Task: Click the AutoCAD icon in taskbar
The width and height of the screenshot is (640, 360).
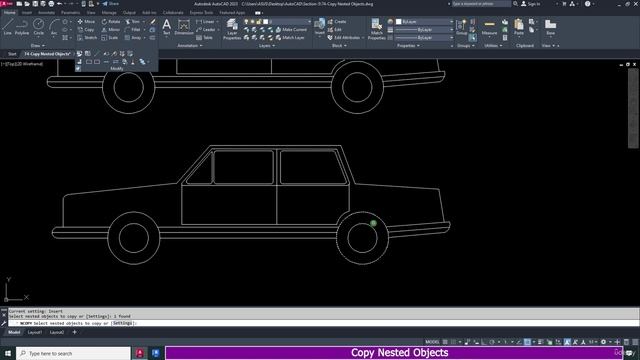Action: click(x=140, y=353)
